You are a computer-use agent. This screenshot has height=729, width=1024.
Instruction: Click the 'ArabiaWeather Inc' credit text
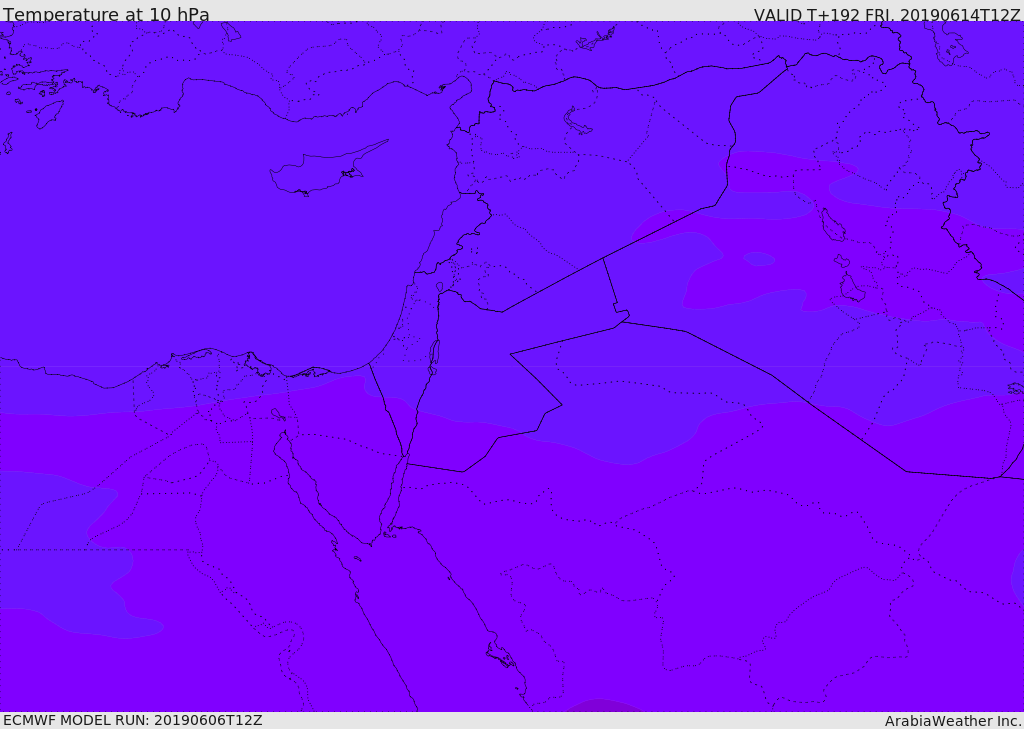(952, 721)
